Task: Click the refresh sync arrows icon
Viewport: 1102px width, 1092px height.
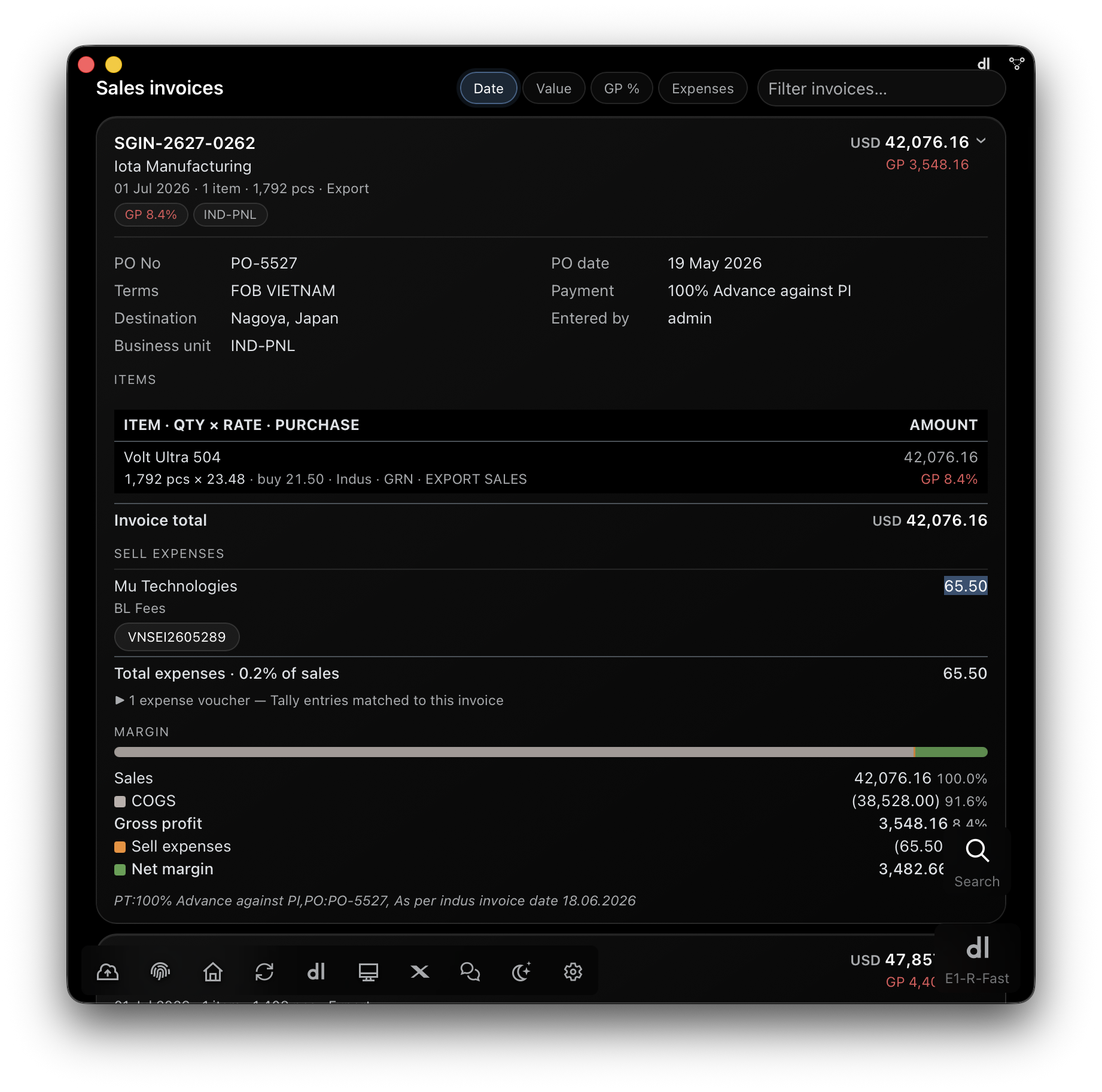Action: [264, 972]
